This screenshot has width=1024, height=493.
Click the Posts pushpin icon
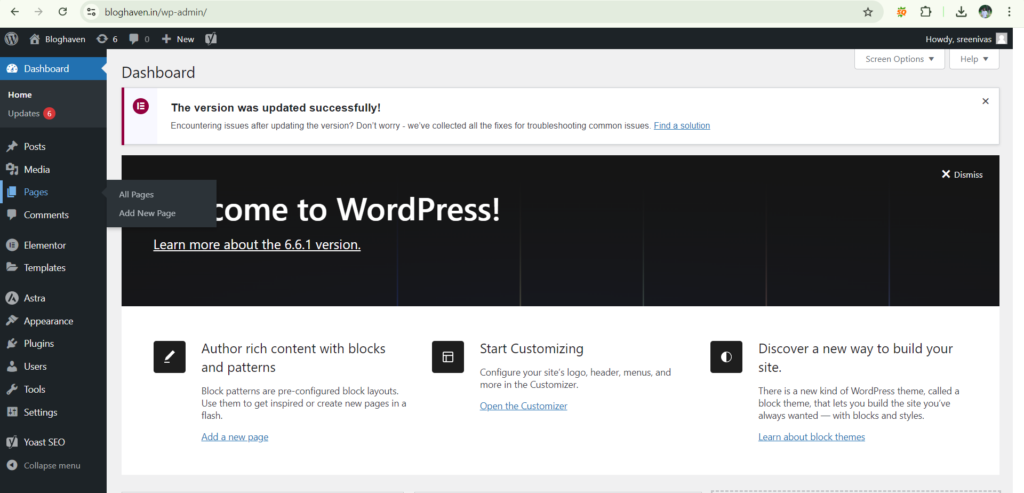[12, 146]
